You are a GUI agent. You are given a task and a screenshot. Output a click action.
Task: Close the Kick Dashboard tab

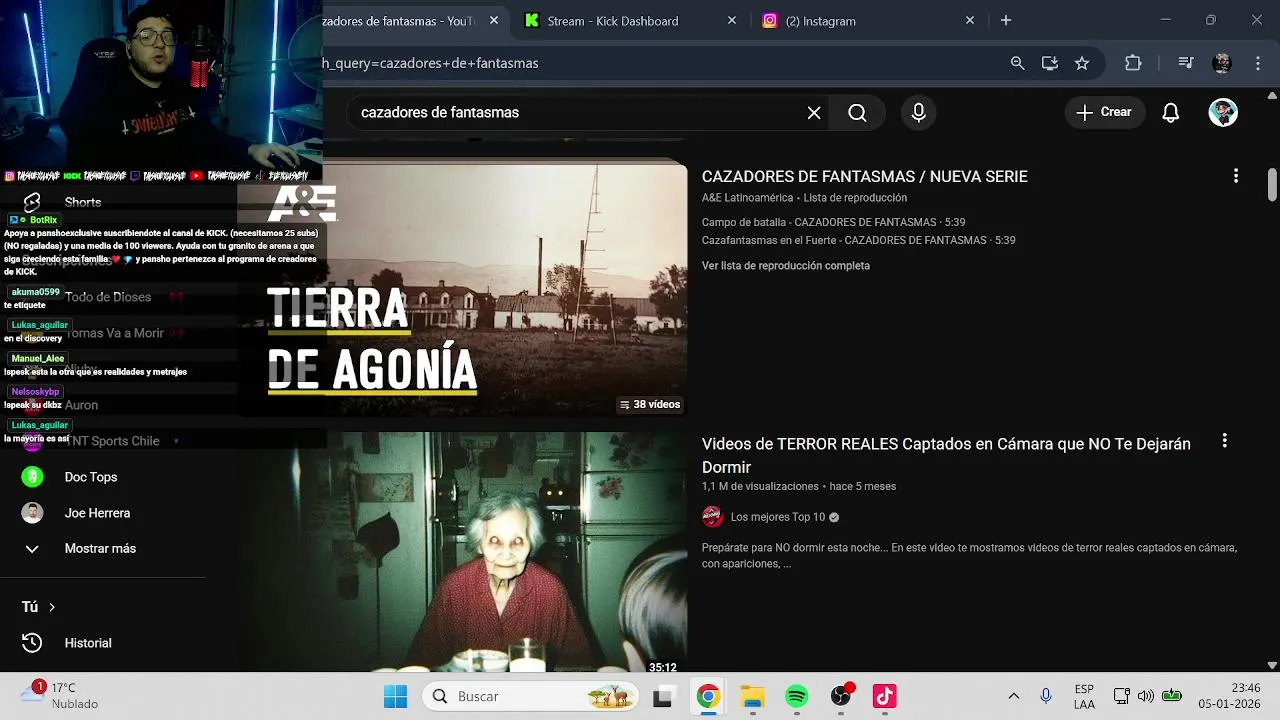tap(731, 20)
